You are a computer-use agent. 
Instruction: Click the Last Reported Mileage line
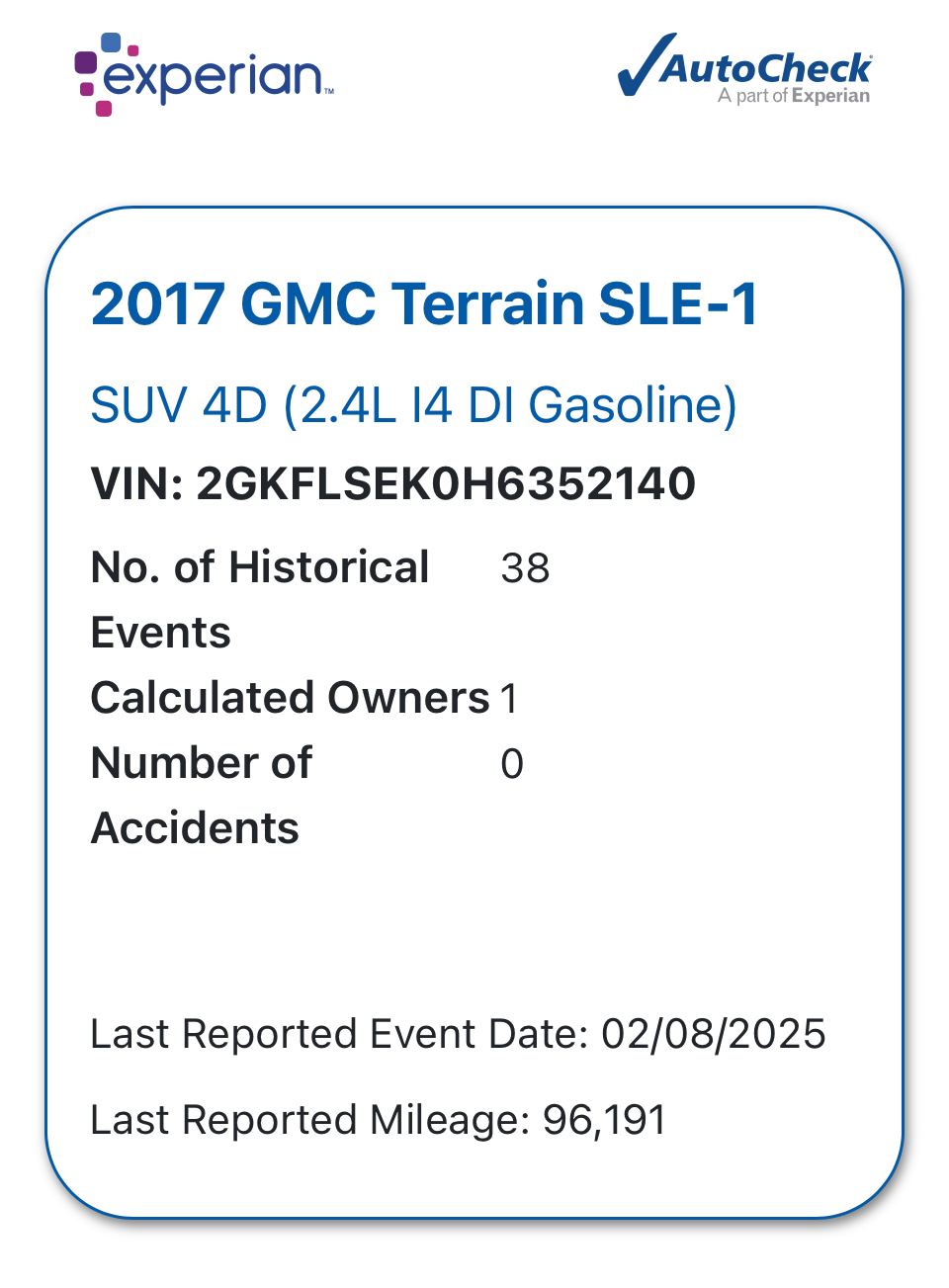point(379,1120)
